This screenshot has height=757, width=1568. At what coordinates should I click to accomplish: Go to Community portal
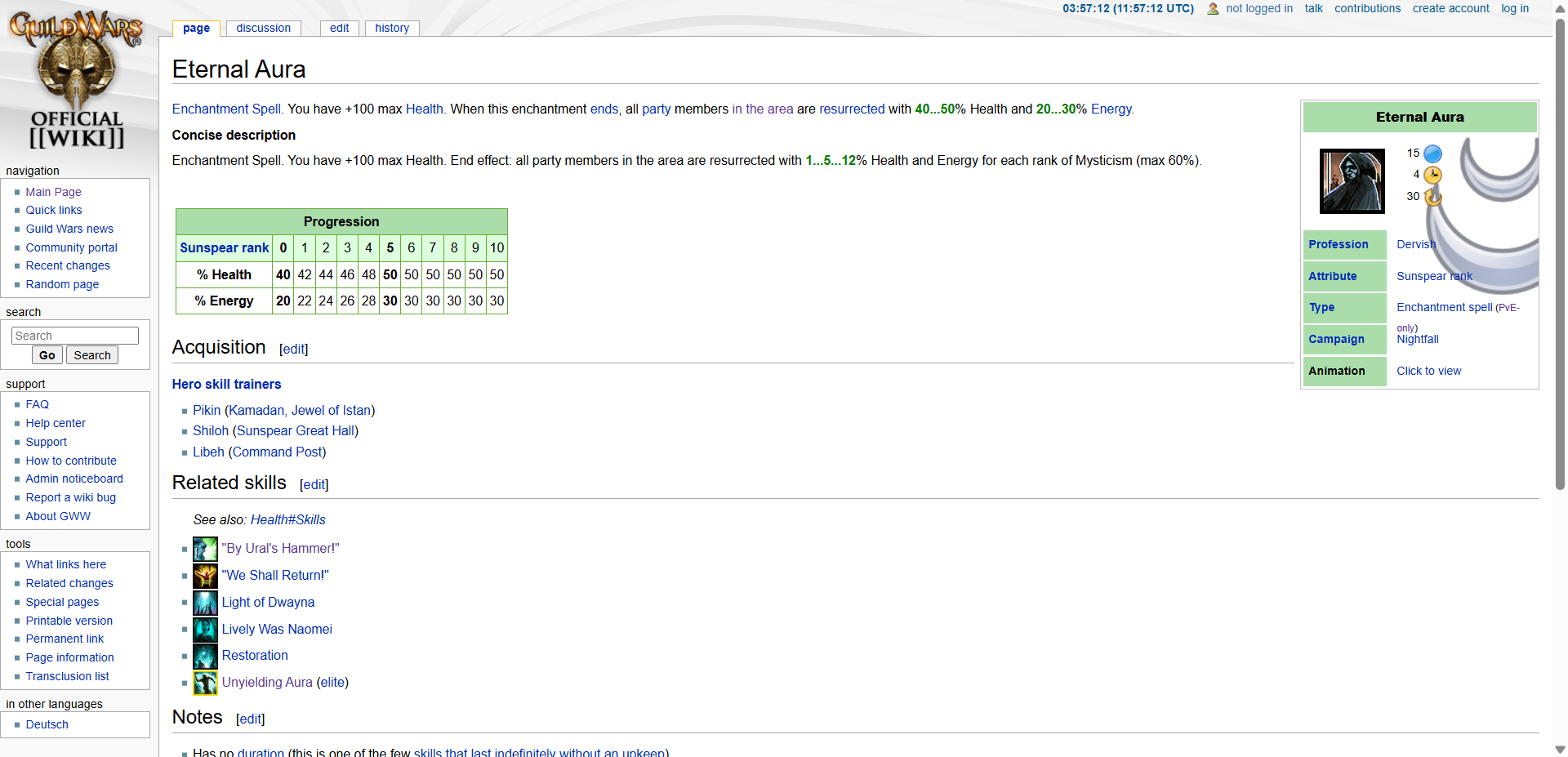point(71,247)
